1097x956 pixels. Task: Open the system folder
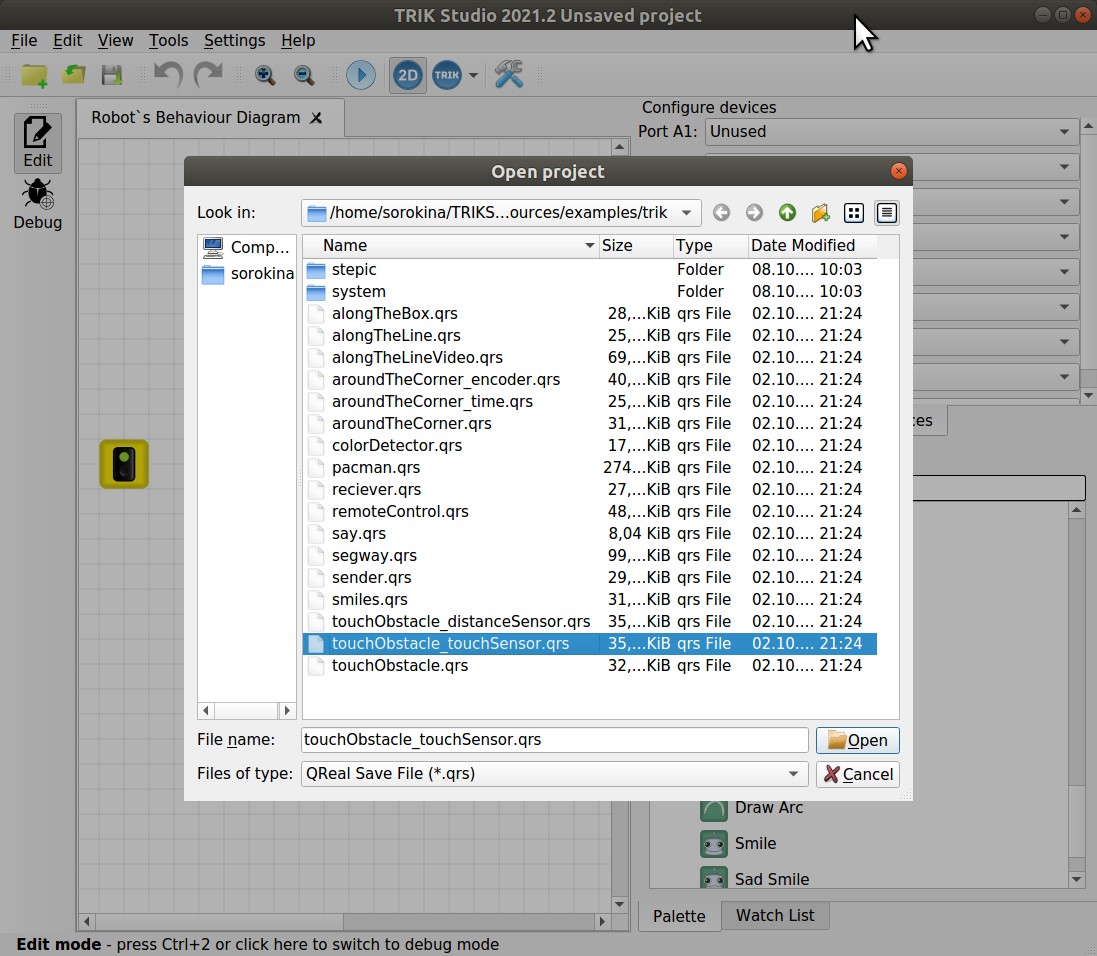(590, 291)
